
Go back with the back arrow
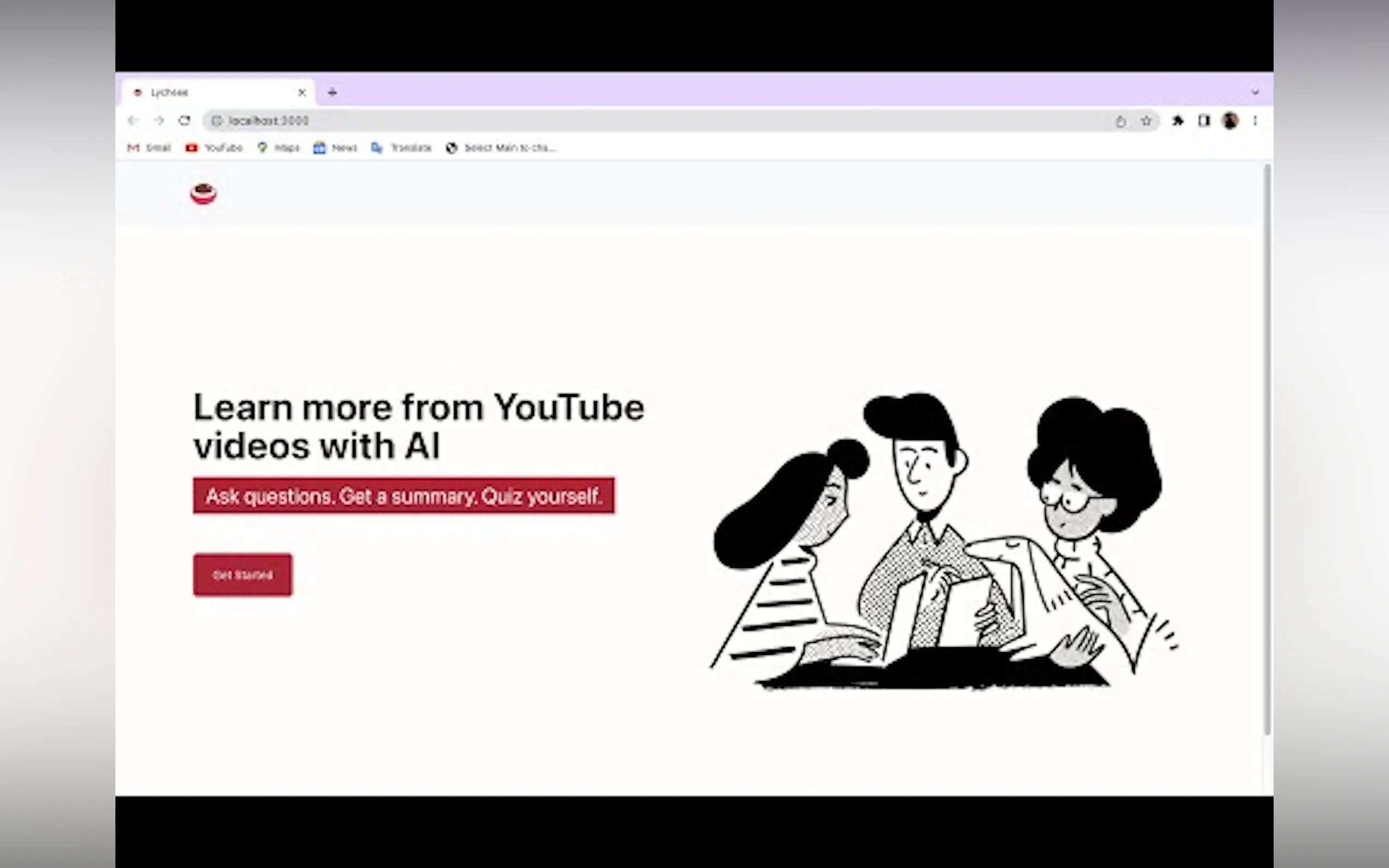coord(133,121)
